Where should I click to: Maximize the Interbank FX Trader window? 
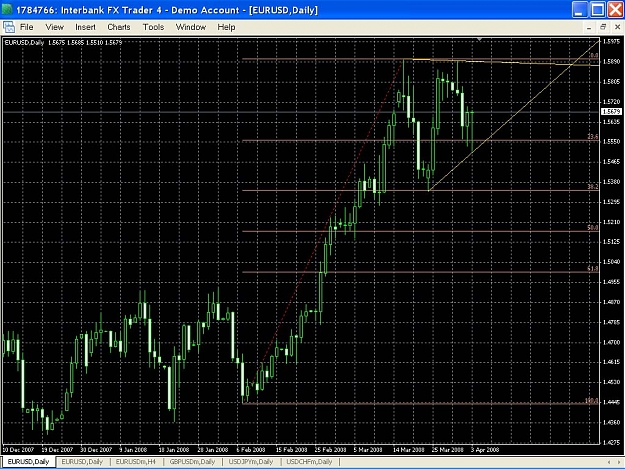tap(597, 10)
